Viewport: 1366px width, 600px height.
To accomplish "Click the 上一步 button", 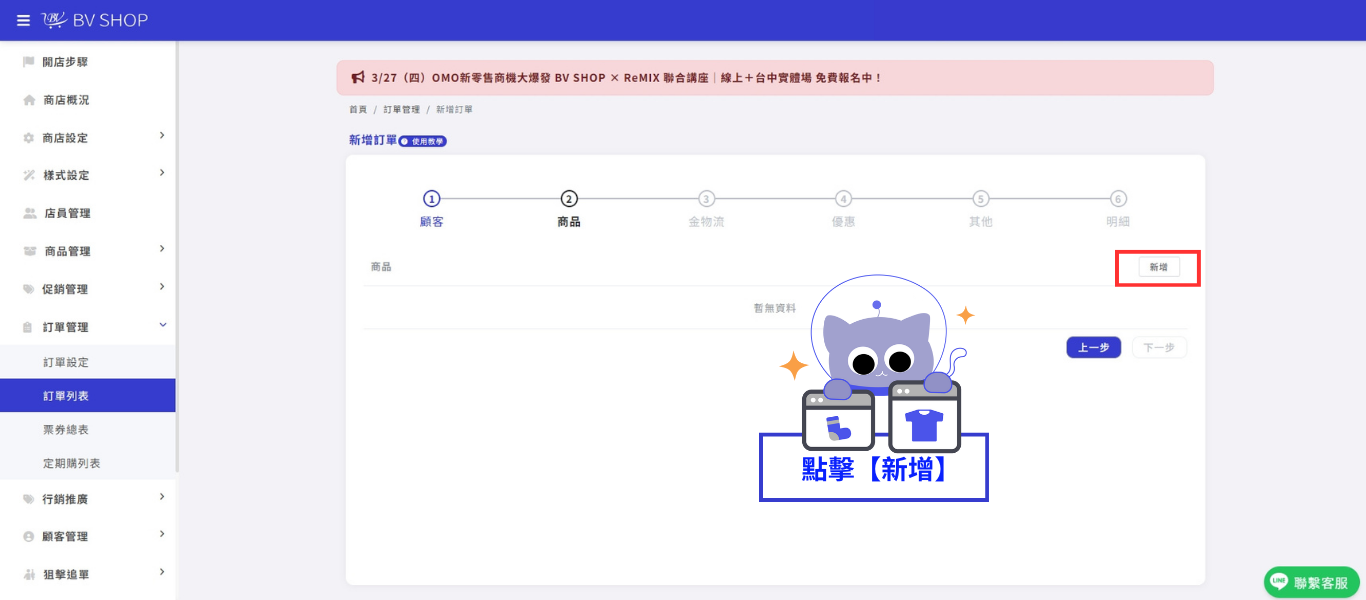I will pyautogui.click(x=1094, y=348).
